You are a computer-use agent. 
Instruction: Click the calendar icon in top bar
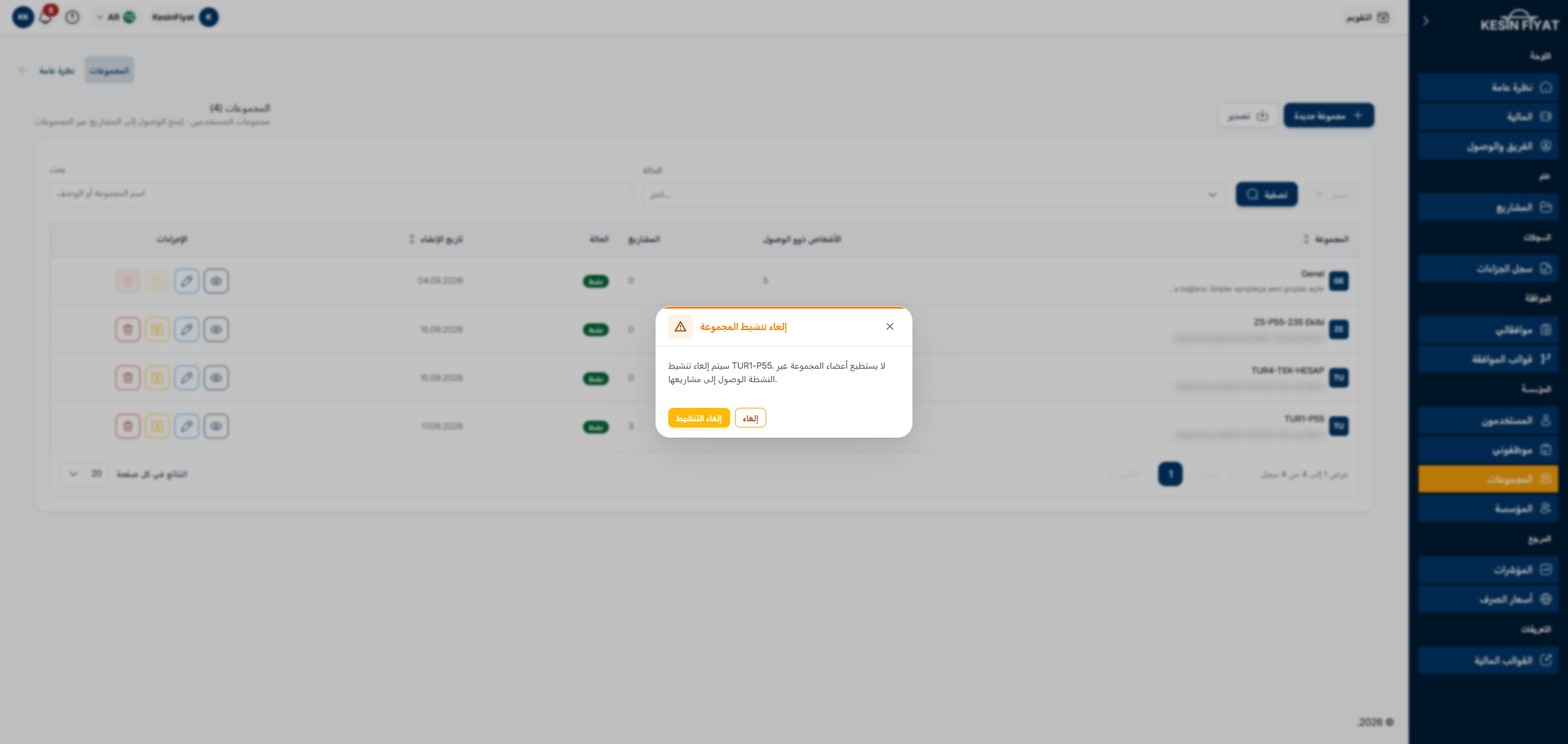point(1383,17)
